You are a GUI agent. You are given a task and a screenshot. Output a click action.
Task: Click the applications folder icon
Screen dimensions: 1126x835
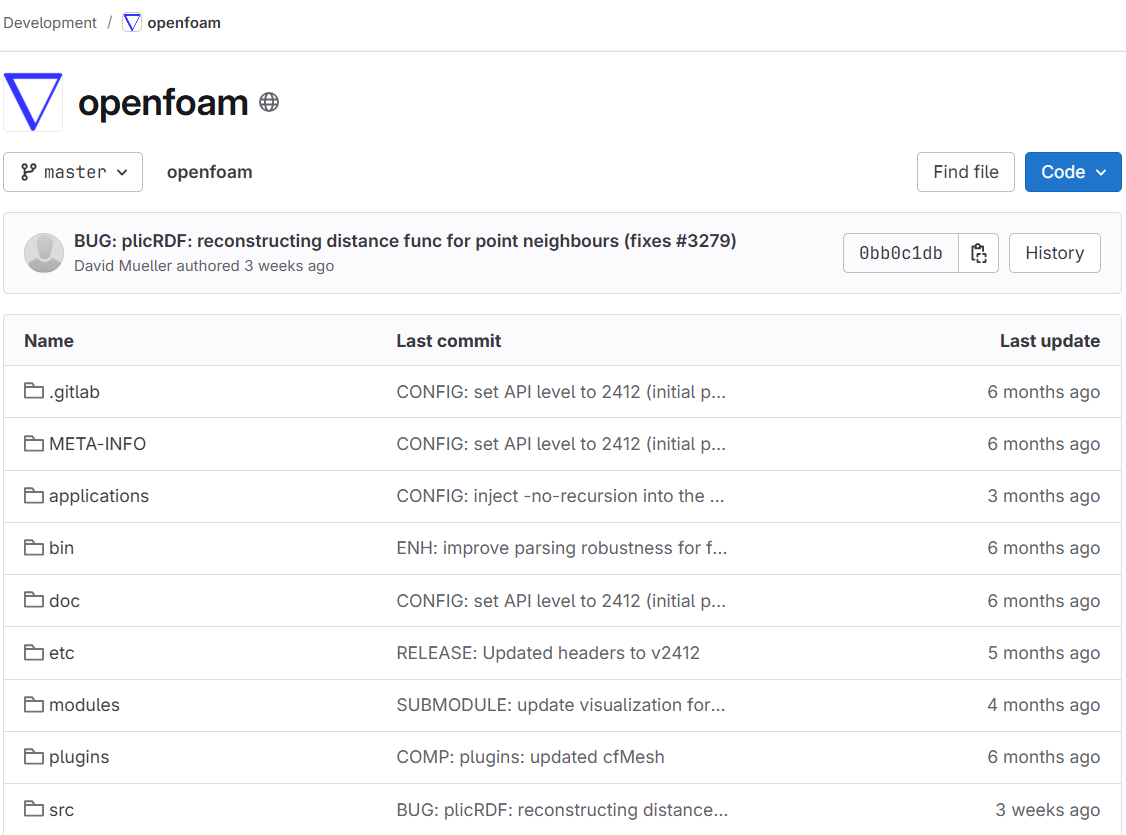(34, 495)
